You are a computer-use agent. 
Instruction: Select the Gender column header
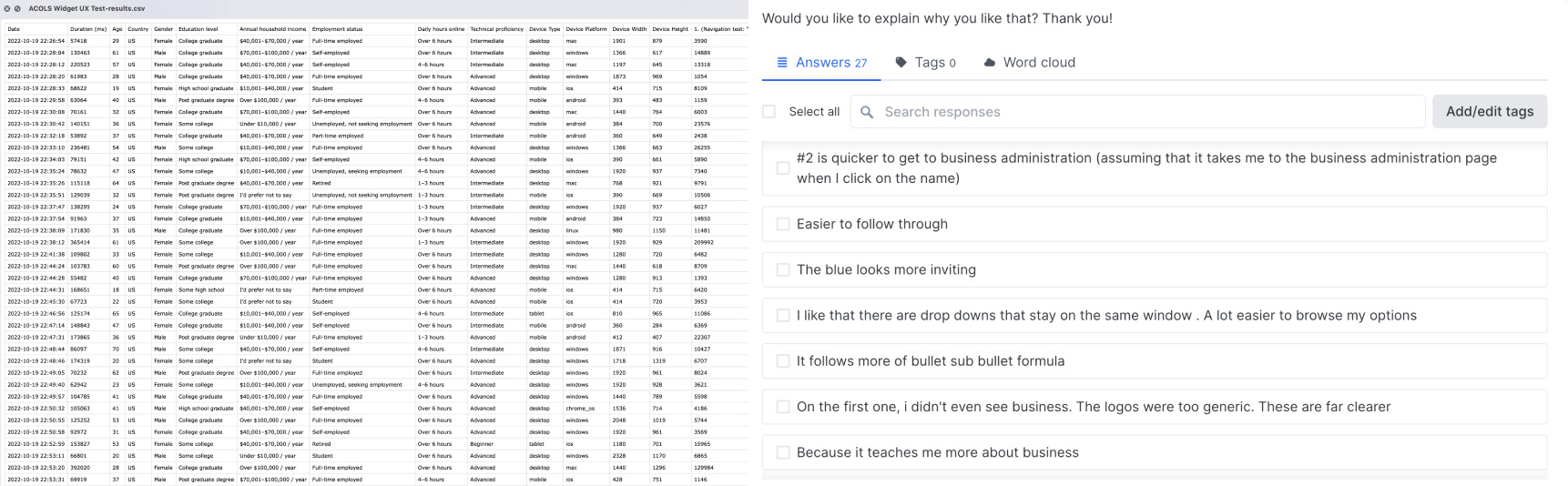[x=163, y=29]
